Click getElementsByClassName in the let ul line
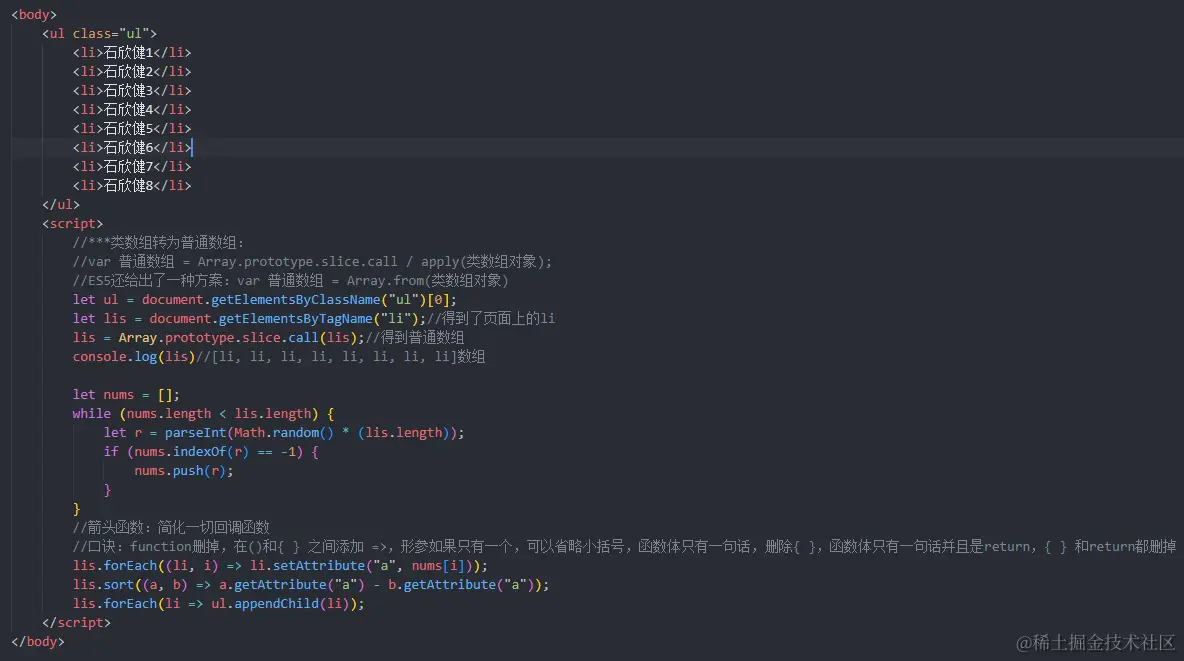The image size is (1184, 661). pyautogui.click(x=295, y=300)
